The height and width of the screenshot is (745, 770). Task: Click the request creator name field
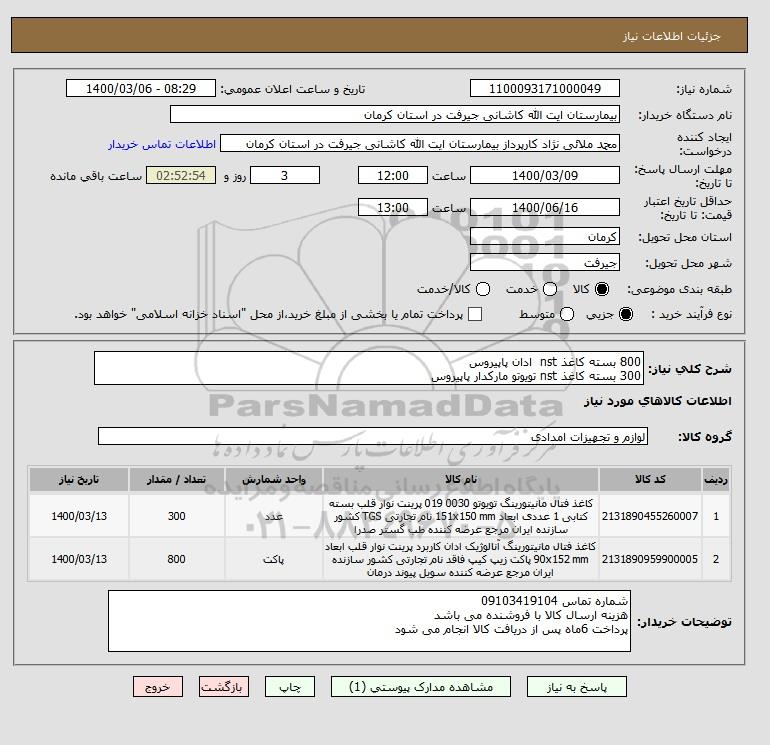coord(420,143)
